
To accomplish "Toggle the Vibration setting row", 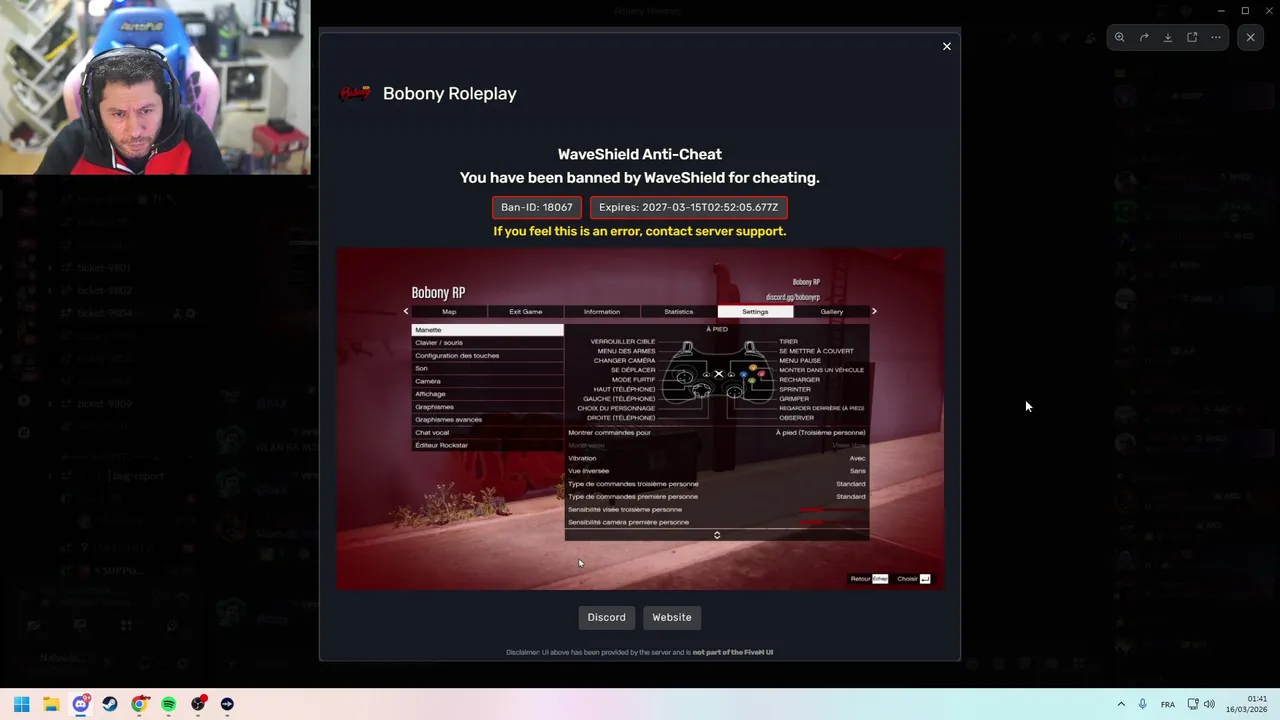I will pyautogui.click(x=717, y=458).
